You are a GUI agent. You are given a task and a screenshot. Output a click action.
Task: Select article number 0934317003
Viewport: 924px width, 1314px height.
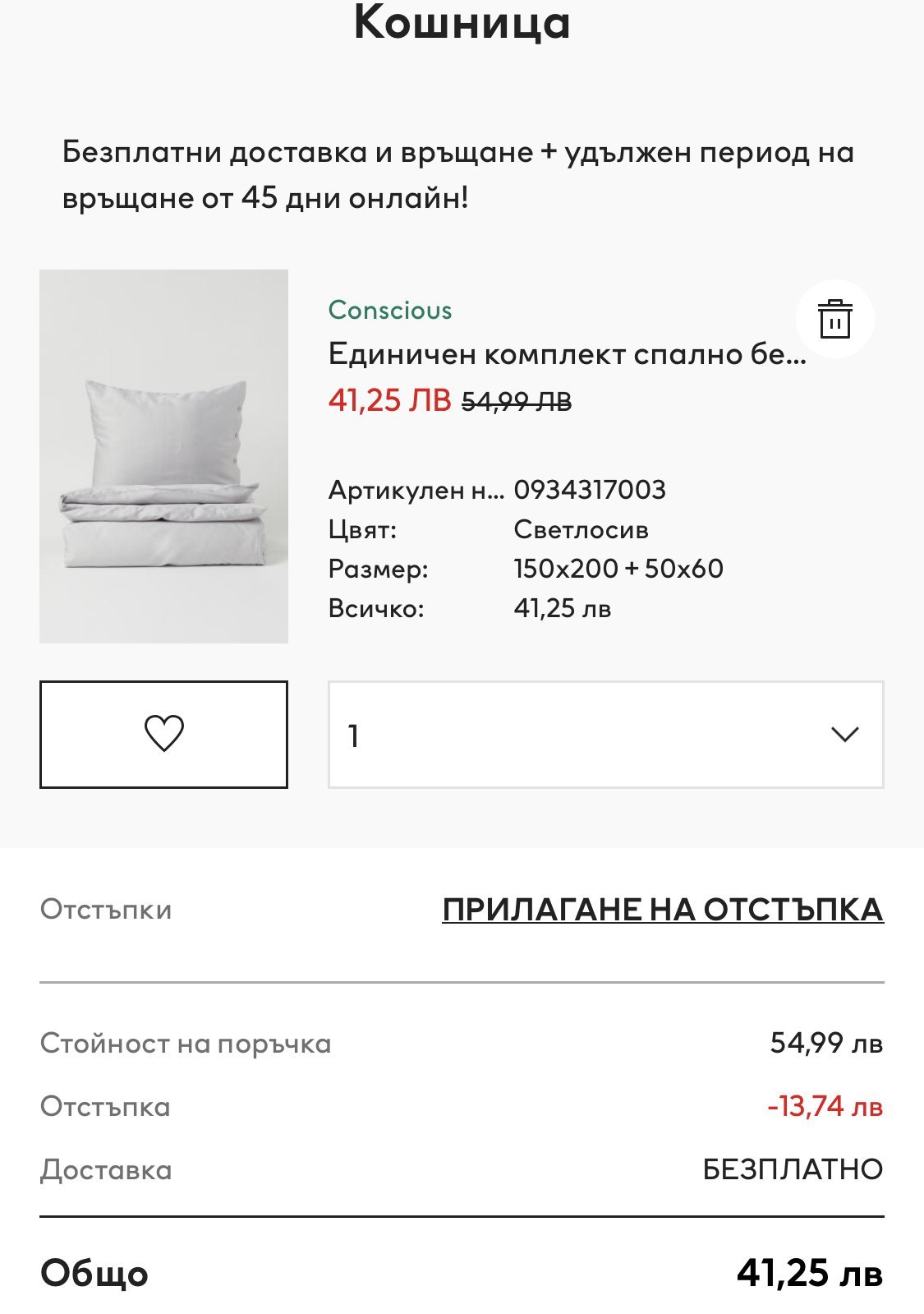[x=590, y=490]
